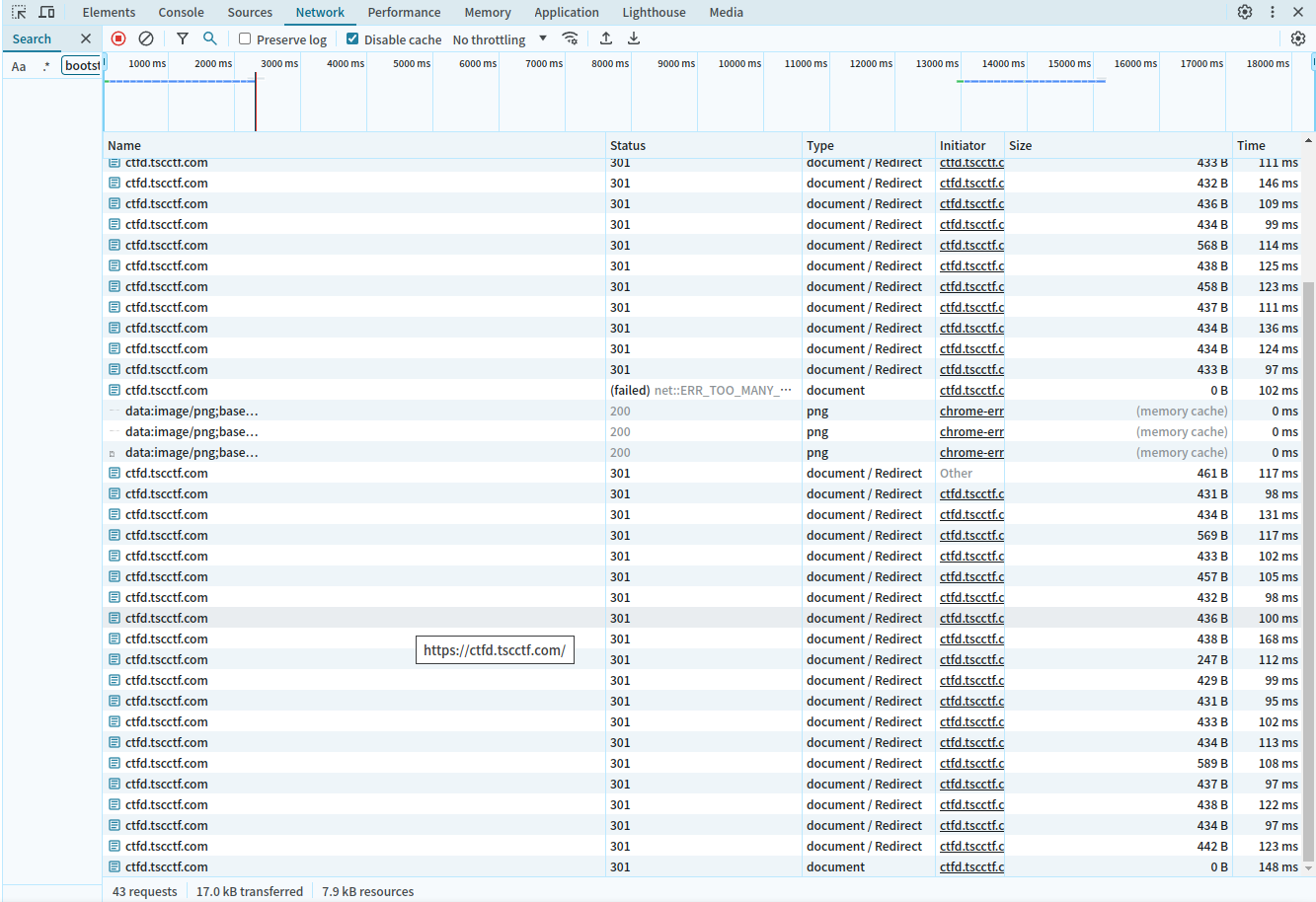This screenshot has width=1316, height=902.
Task: Toggle match case Aa in search
Action: (19, 66)
